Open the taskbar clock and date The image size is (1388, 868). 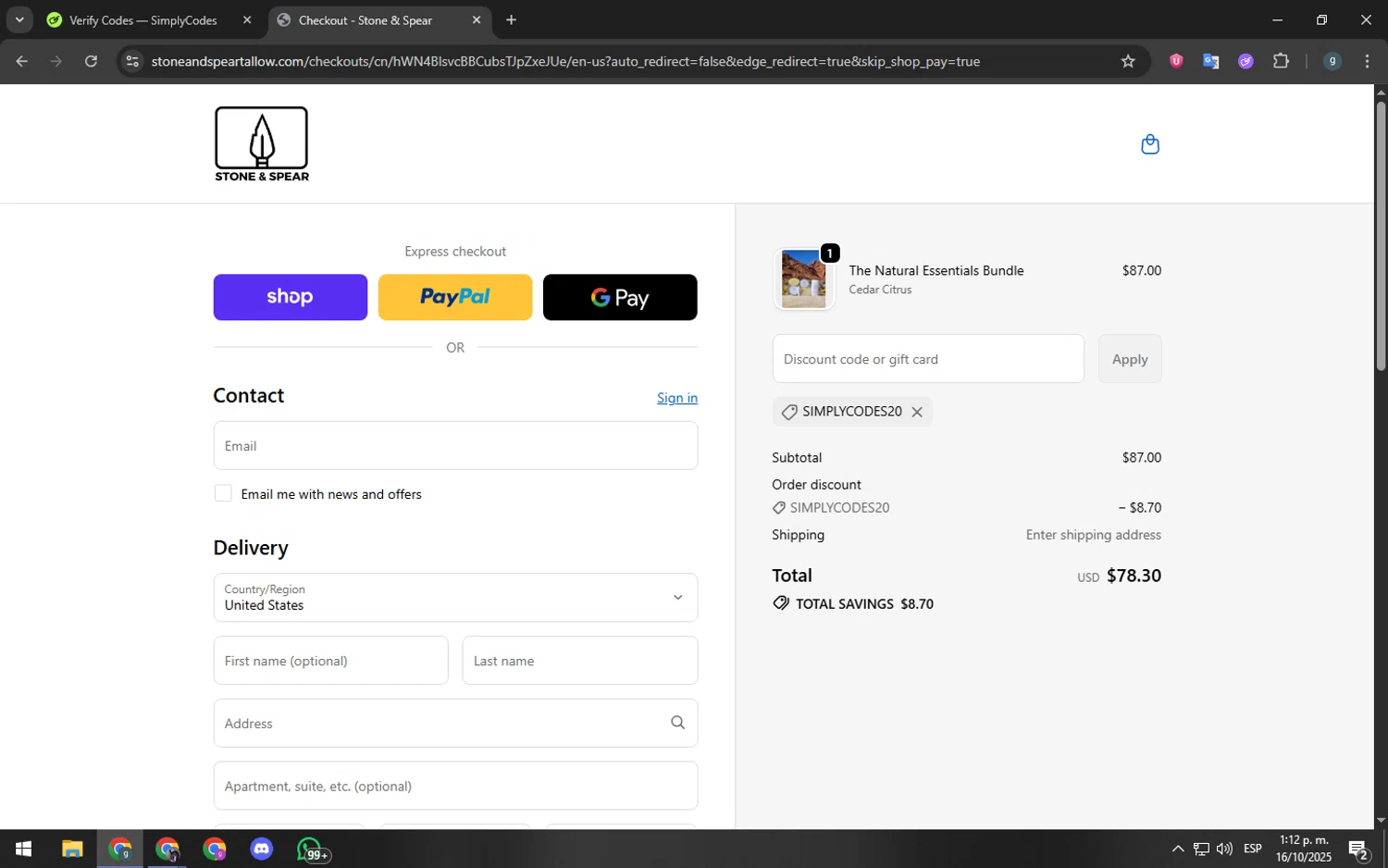[1304, 849]
